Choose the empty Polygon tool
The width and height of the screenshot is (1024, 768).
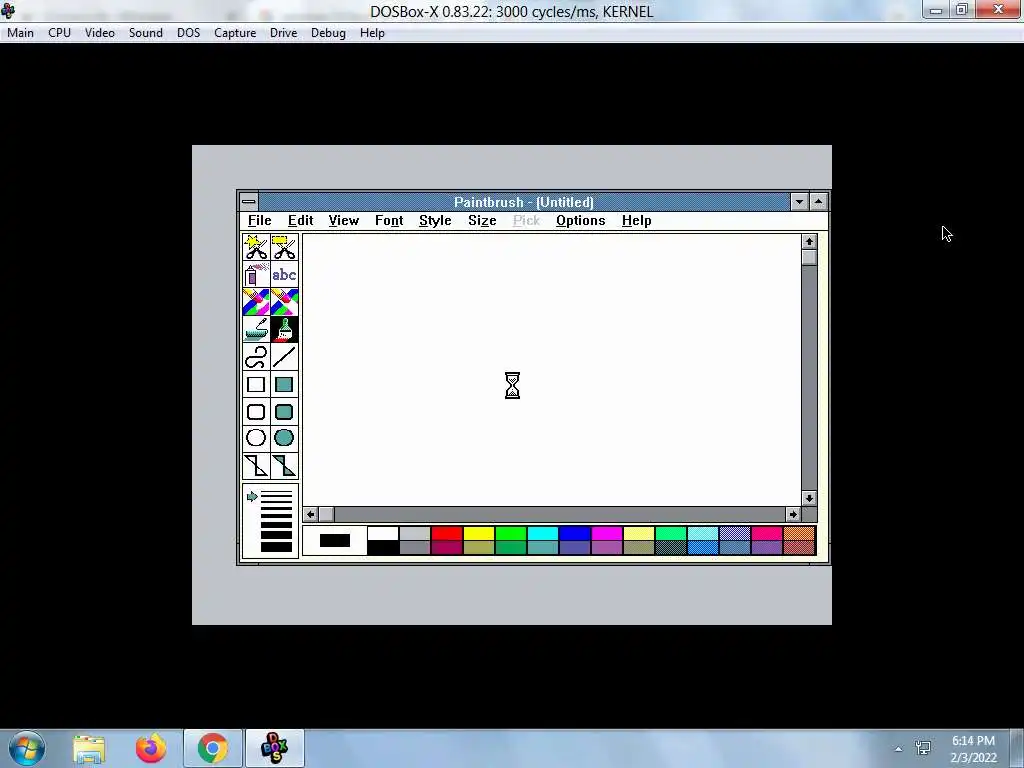tap(256, 466)
